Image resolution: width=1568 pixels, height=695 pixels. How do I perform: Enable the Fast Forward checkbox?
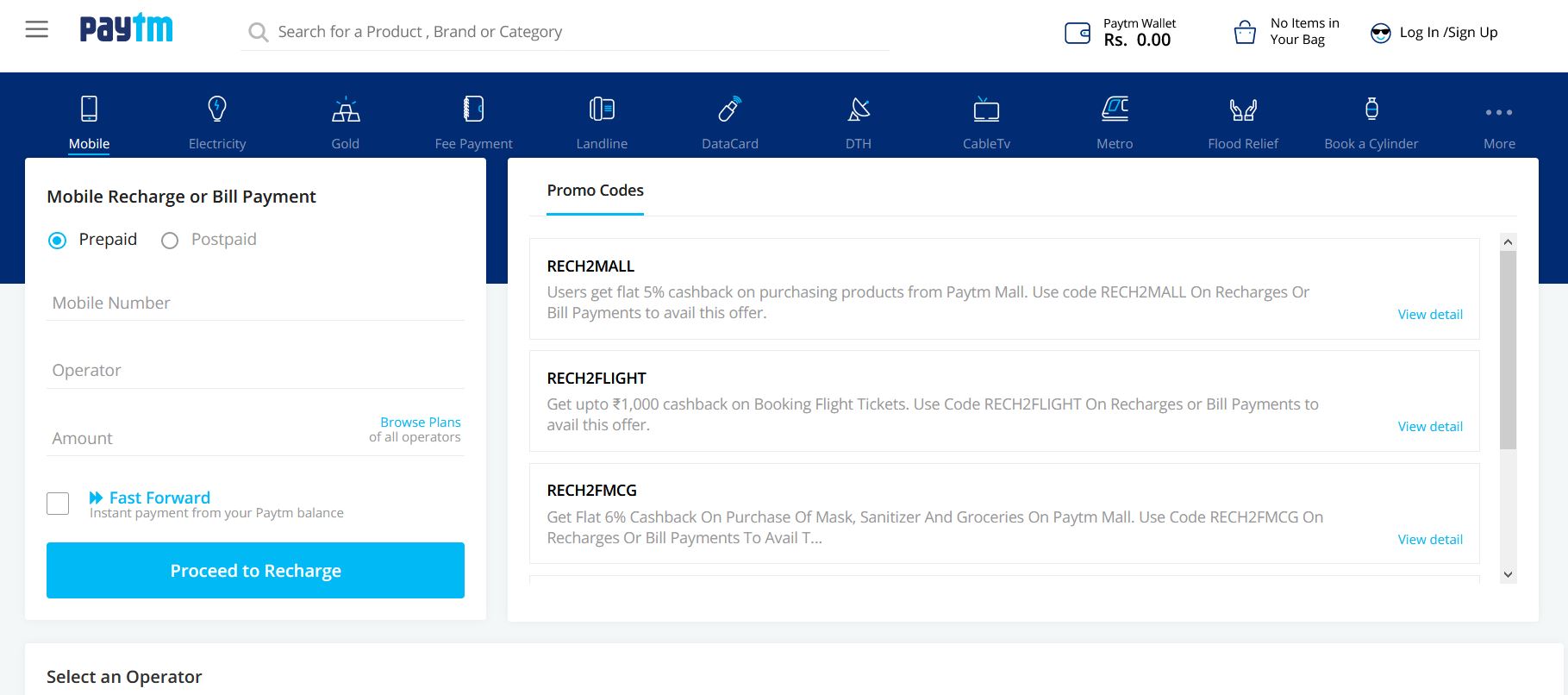click(58, 504)
